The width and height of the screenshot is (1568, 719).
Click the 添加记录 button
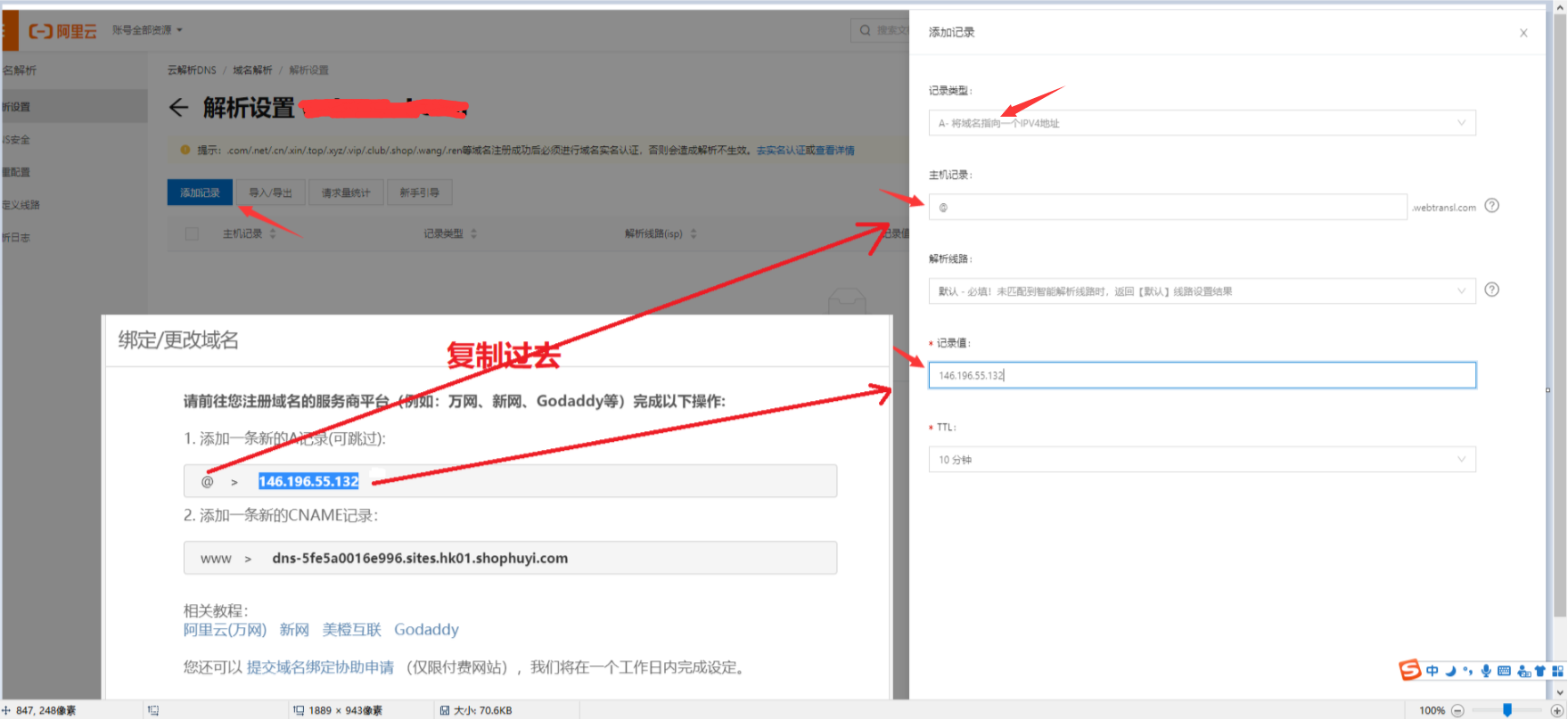[200, 192]
